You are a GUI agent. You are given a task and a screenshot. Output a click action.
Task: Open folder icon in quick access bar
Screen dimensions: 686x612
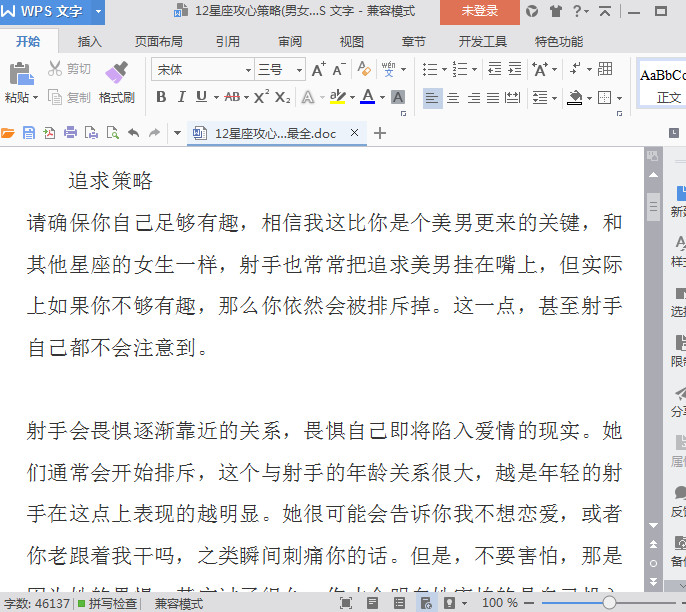coord(7,133)
